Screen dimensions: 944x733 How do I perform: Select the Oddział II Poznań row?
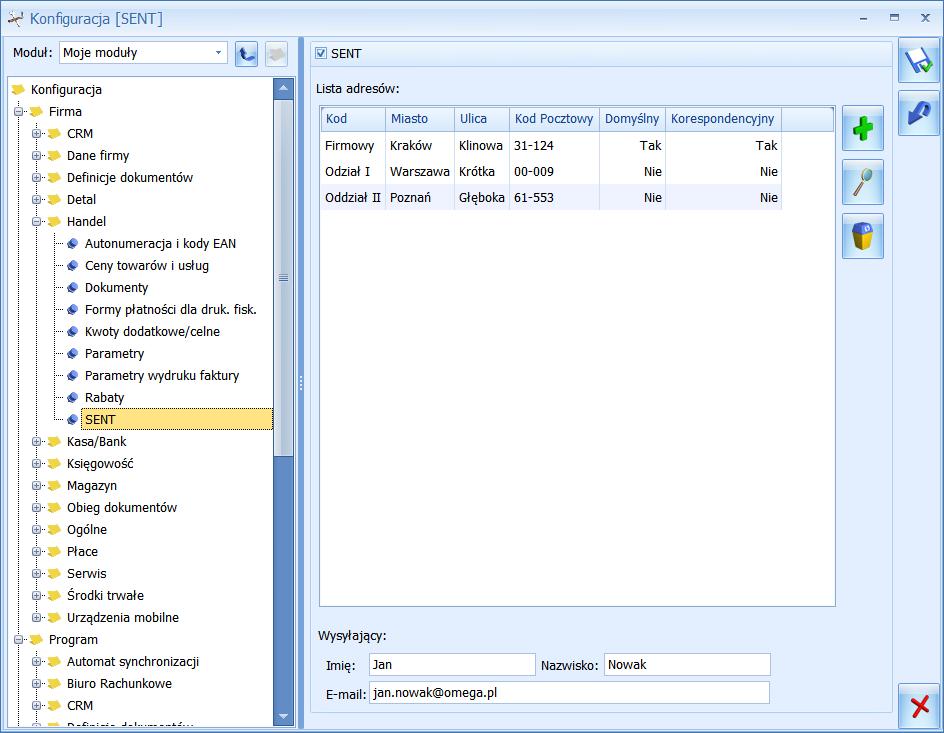click(x=551, y=197)
